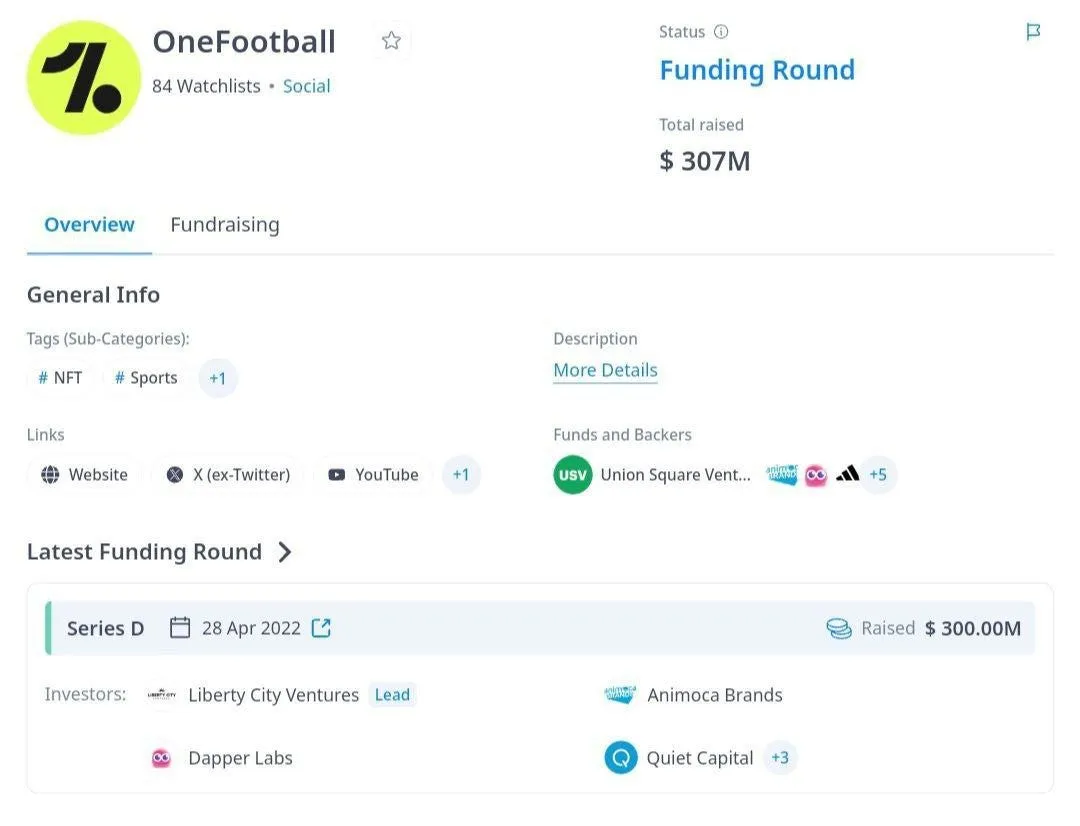Select the Sports tag
This screenshot has height=826, width=1080.
[146, 378]
